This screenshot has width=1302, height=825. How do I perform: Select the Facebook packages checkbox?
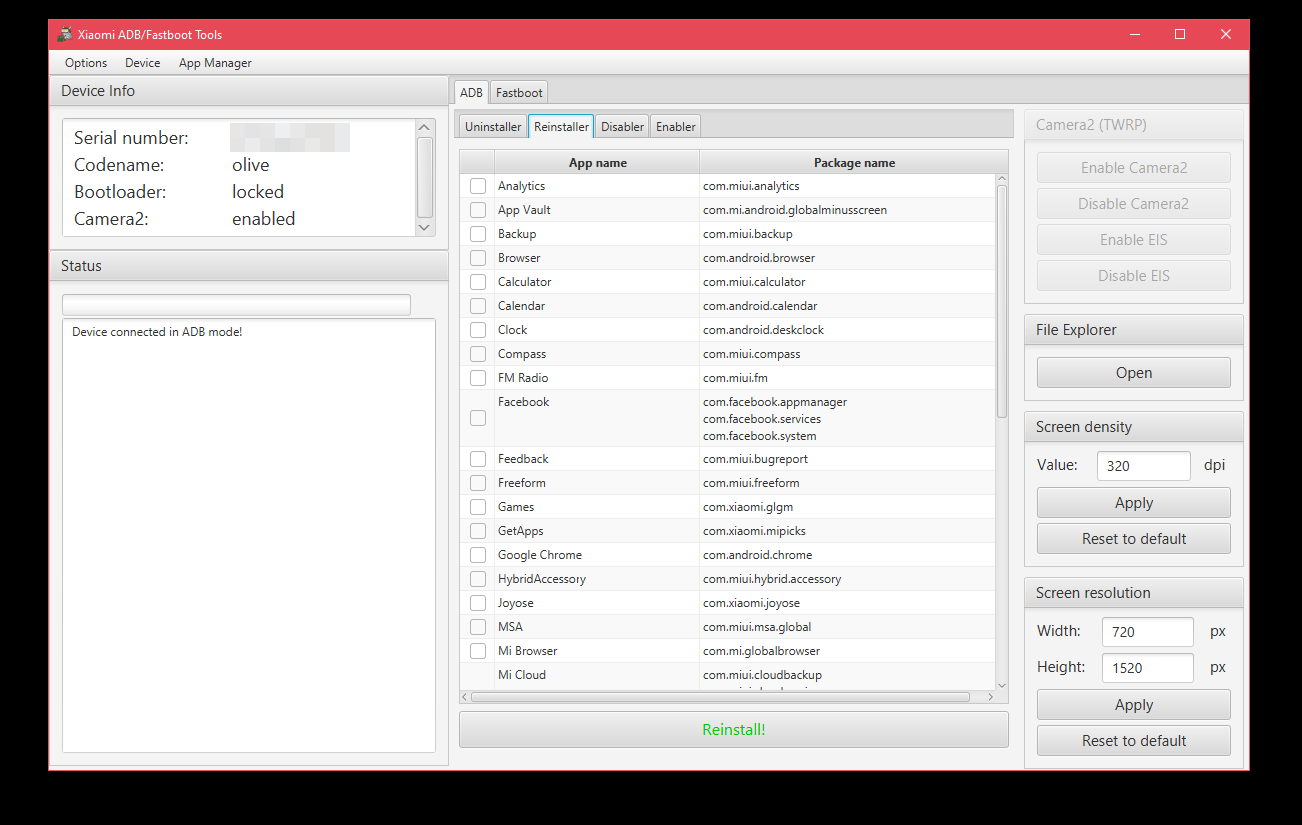pyautogui.click(x=478, y=418)
